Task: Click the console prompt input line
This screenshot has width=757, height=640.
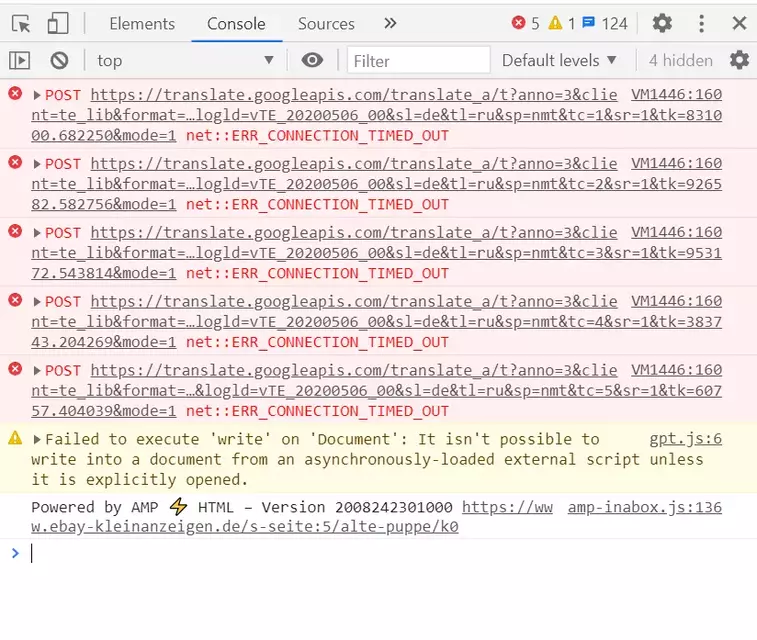Action: click(378, 553)
